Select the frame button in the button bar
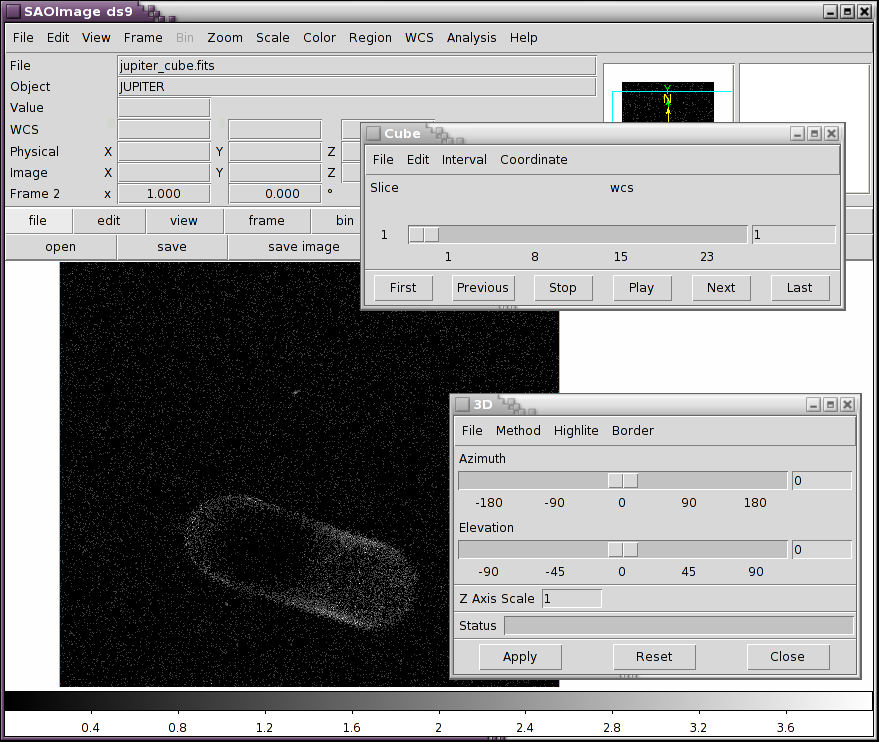This screenshot has width=879, height=742. (x=266, y=220)
